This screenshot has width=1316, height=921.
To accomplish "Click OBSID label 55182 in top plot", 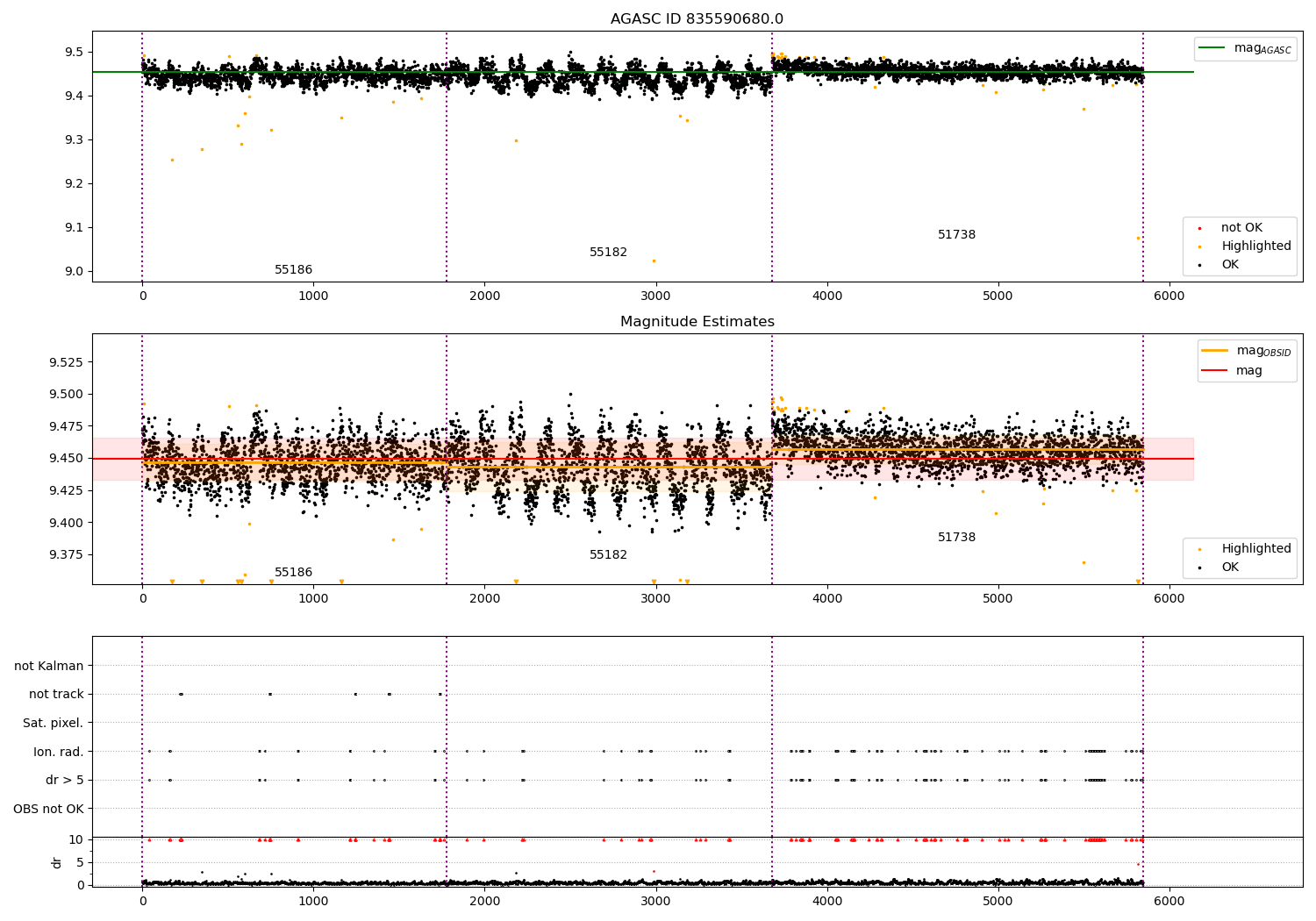I will [608, 253].
